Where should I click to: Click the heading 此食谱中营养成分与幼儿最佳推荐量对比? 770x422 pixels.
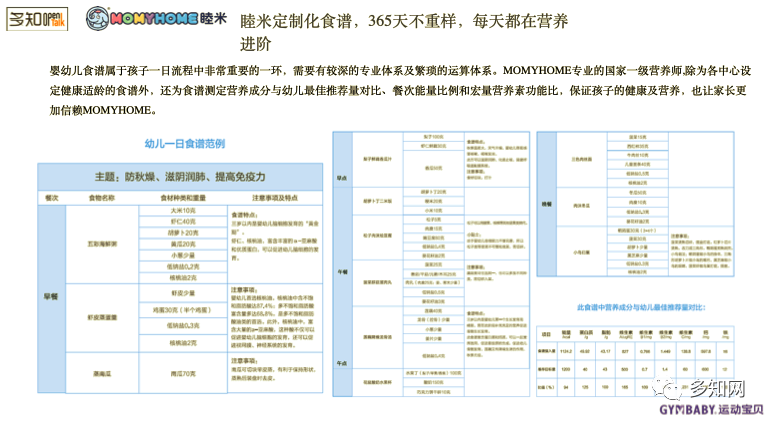click(x=641, y=308)
